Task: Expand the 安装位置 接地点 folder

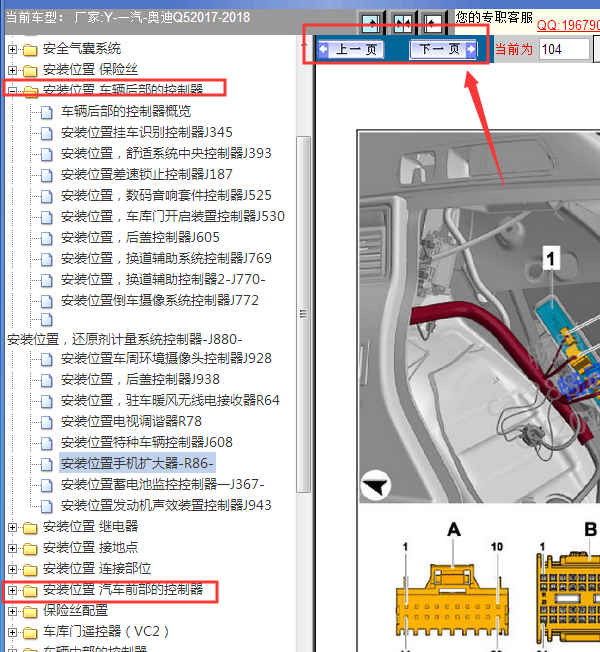Action: [12, 548]
